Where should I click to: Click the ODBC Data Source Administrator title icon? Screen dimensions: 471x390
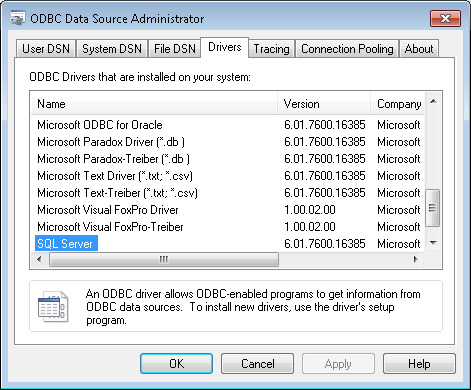click(x=17, y=18)
